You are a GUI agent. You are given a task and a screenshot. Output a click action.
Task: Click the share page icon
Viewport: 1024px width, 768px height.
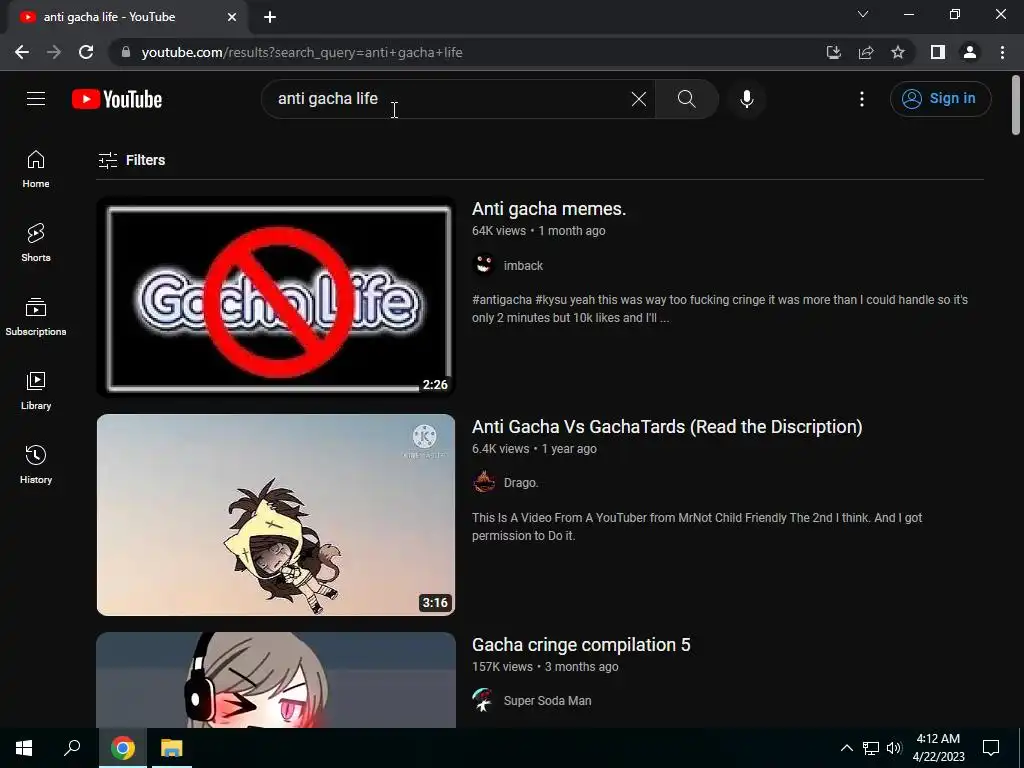[x=866, y=52]
